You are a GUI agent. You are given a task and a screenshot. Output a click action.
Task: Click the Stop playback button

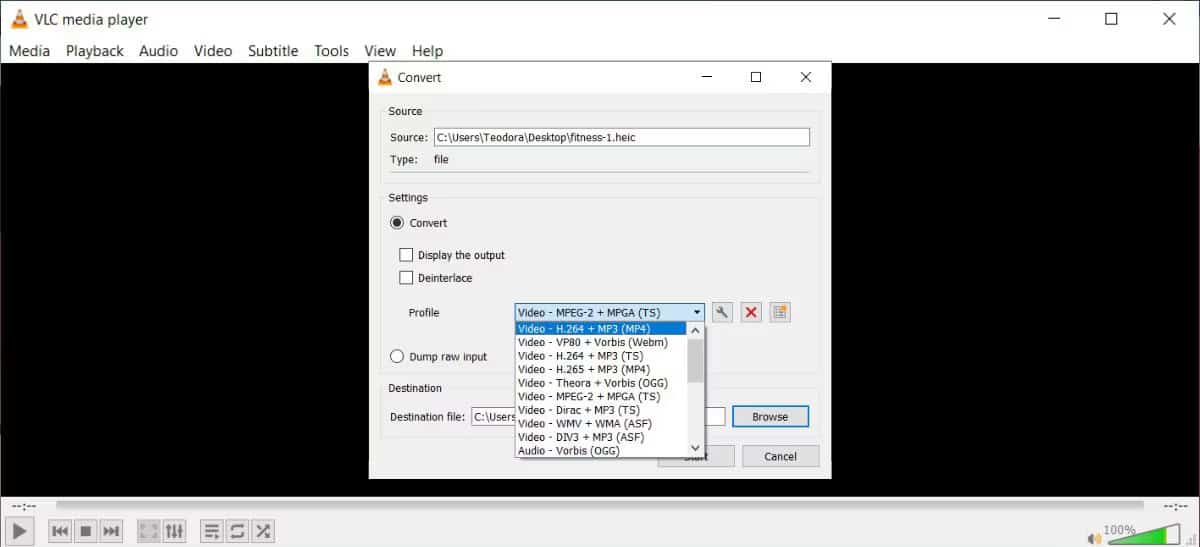tap(86, 531)
